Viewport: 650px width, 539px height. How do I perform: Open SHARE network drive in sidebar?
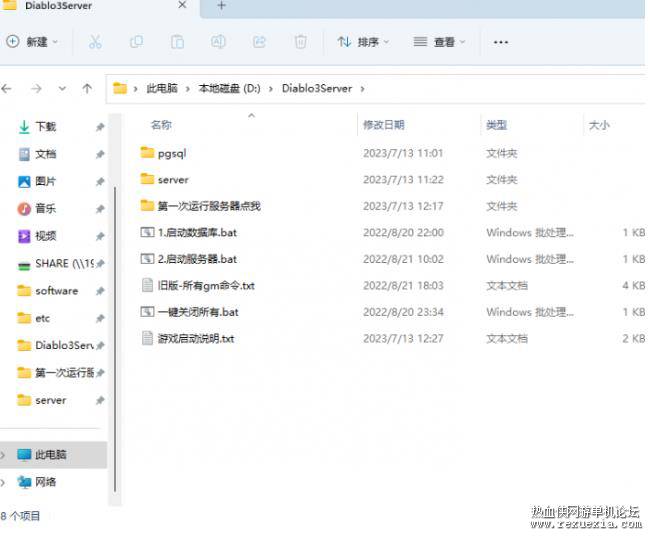[56, 264]
